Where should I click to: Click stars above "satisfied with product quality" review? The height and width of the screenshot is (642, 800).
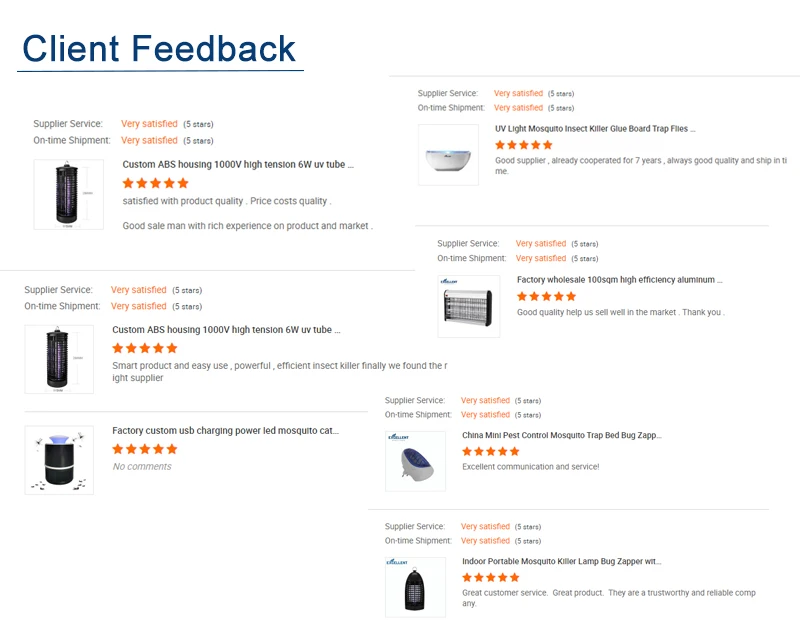(x=155, y=183)
